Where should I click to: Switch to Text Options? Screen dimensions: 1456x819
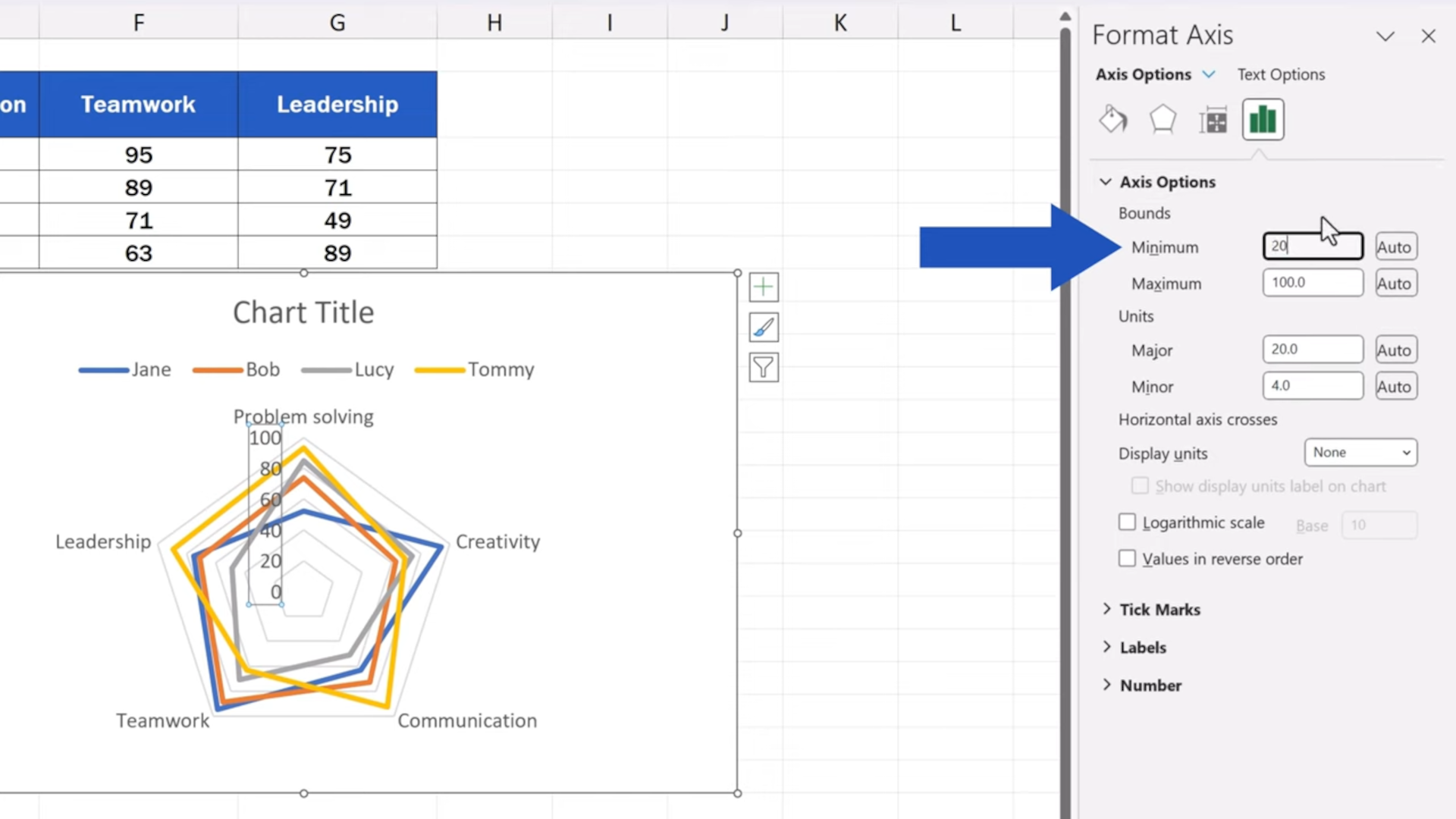tap(1281, 74)
